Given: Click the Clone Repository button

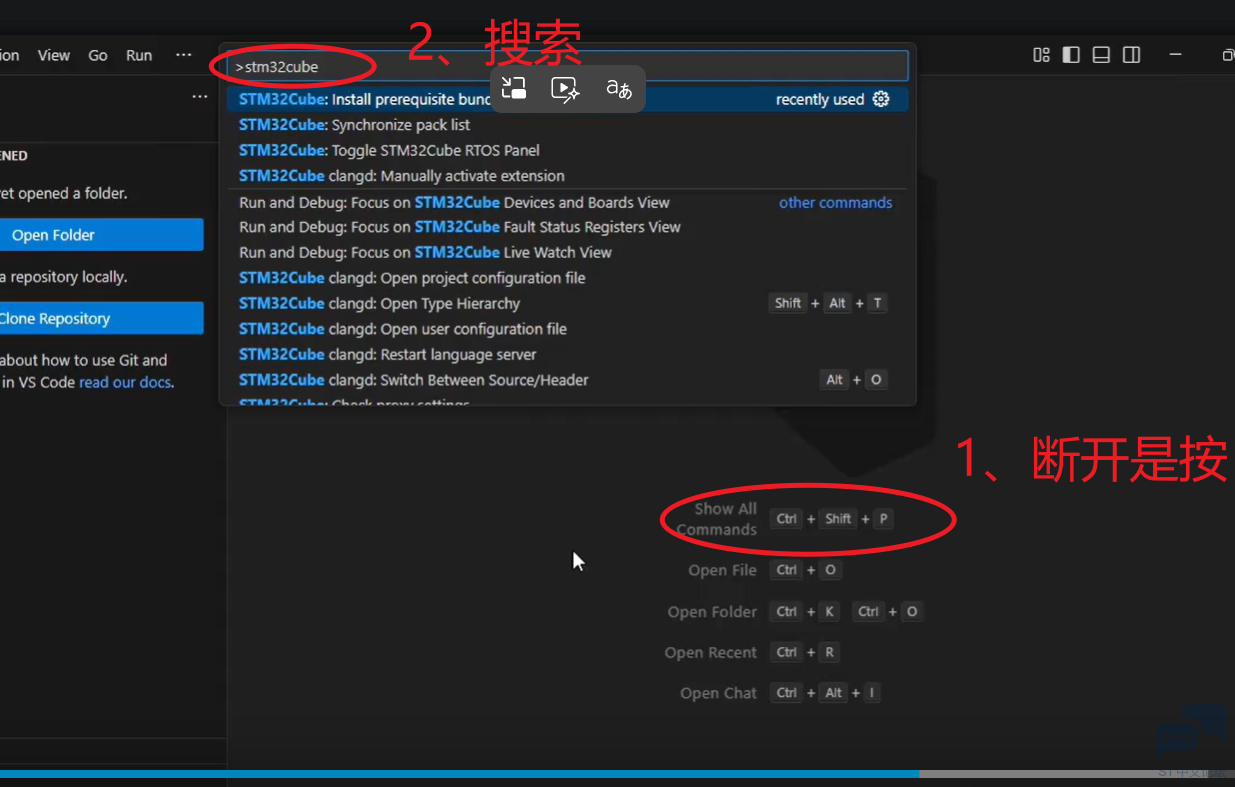Looking at the screenshot, I should pyautogui.click(x=100, y=318).
